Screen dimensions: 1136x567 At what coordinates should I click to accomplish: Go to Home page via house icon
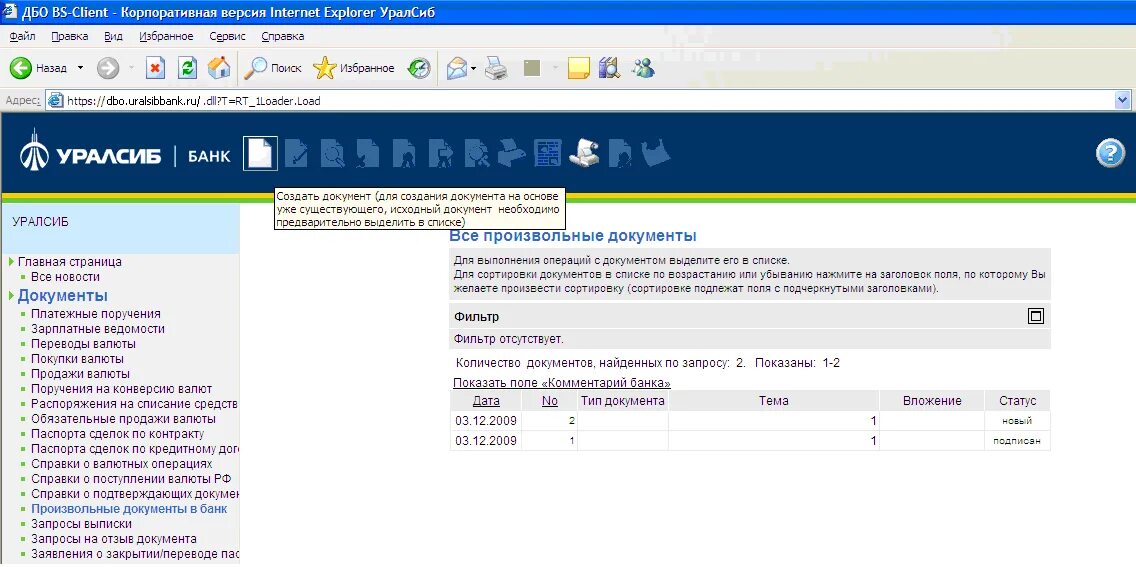point(218,68)
